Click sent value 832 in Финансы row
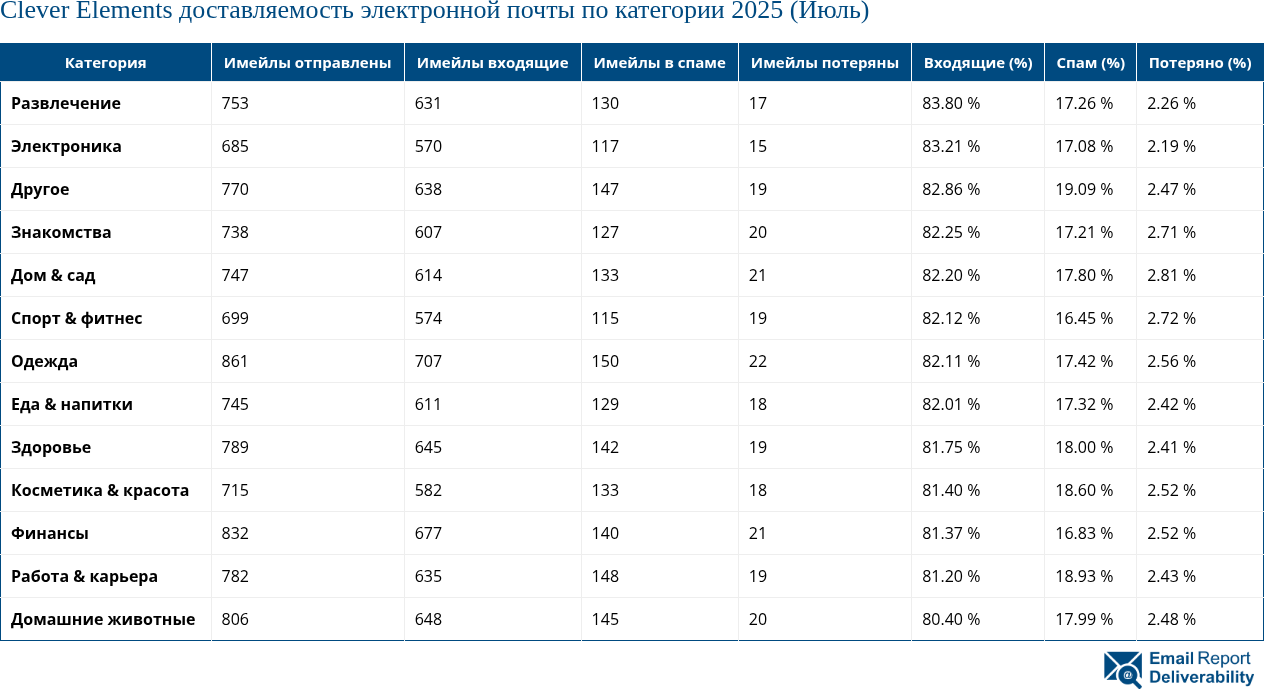1264x689 pixels. (x=235, y=533)
